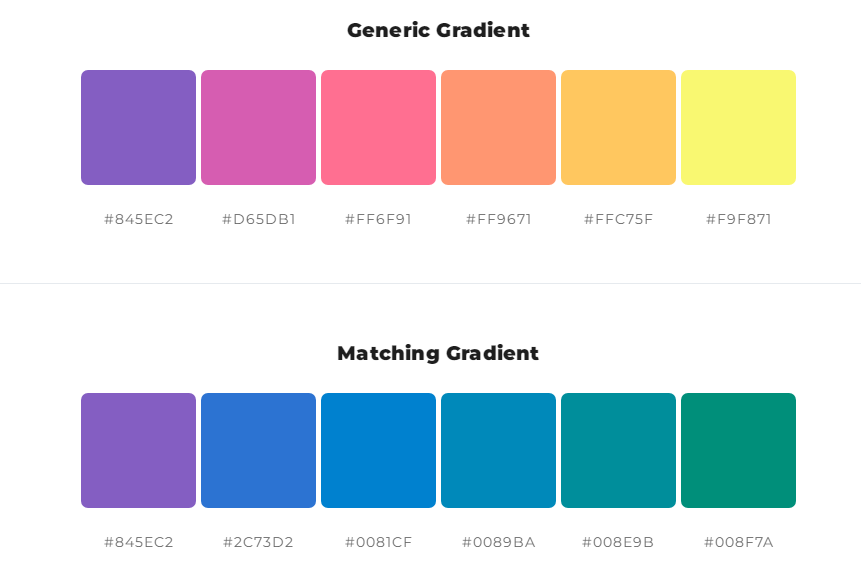This screenshot has height=570, width=861.
Task: Select the #0081CF hex code text
Action: point(378,542)
